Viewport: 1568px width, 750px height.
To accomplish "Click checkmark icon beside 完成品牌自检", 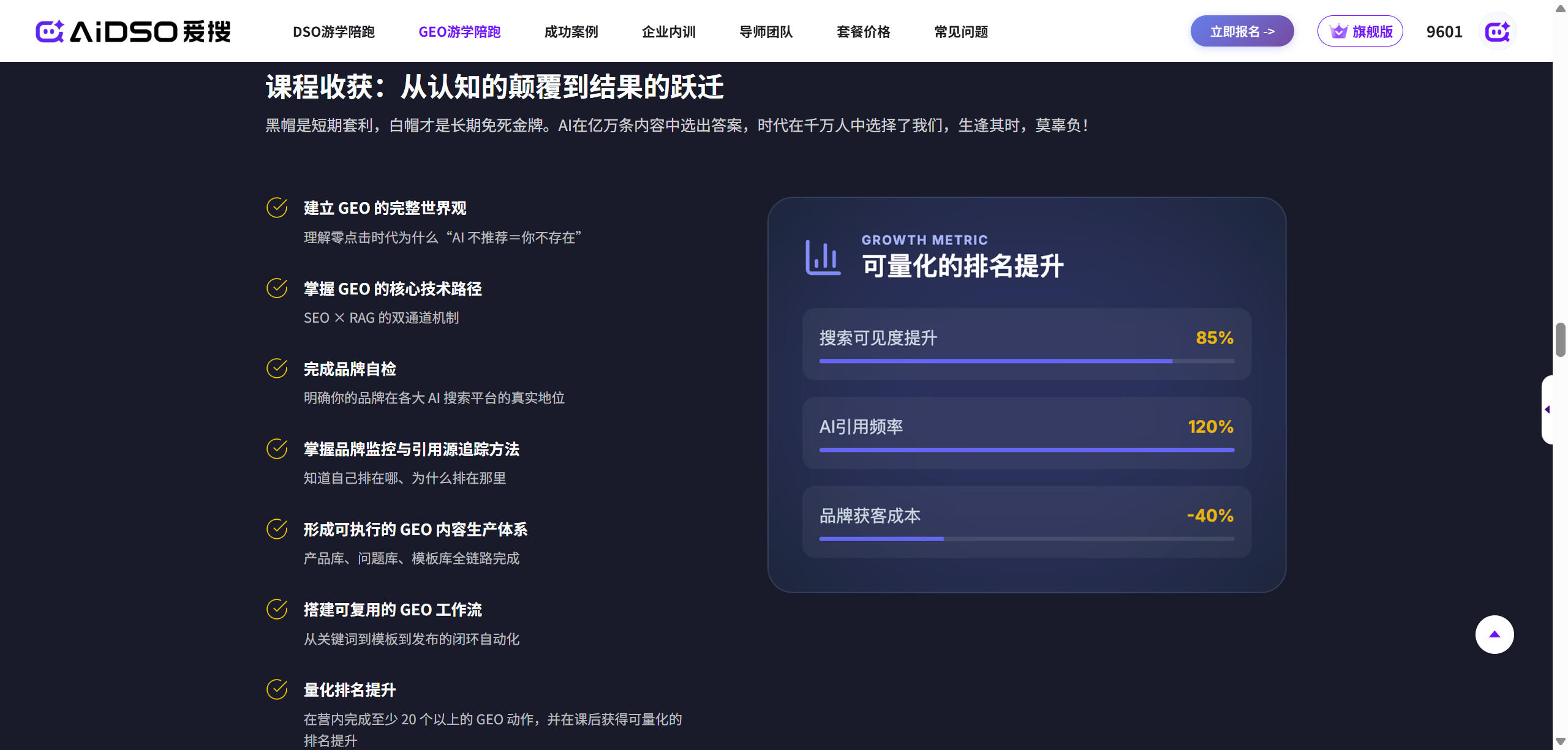I will tap(277, 369).
